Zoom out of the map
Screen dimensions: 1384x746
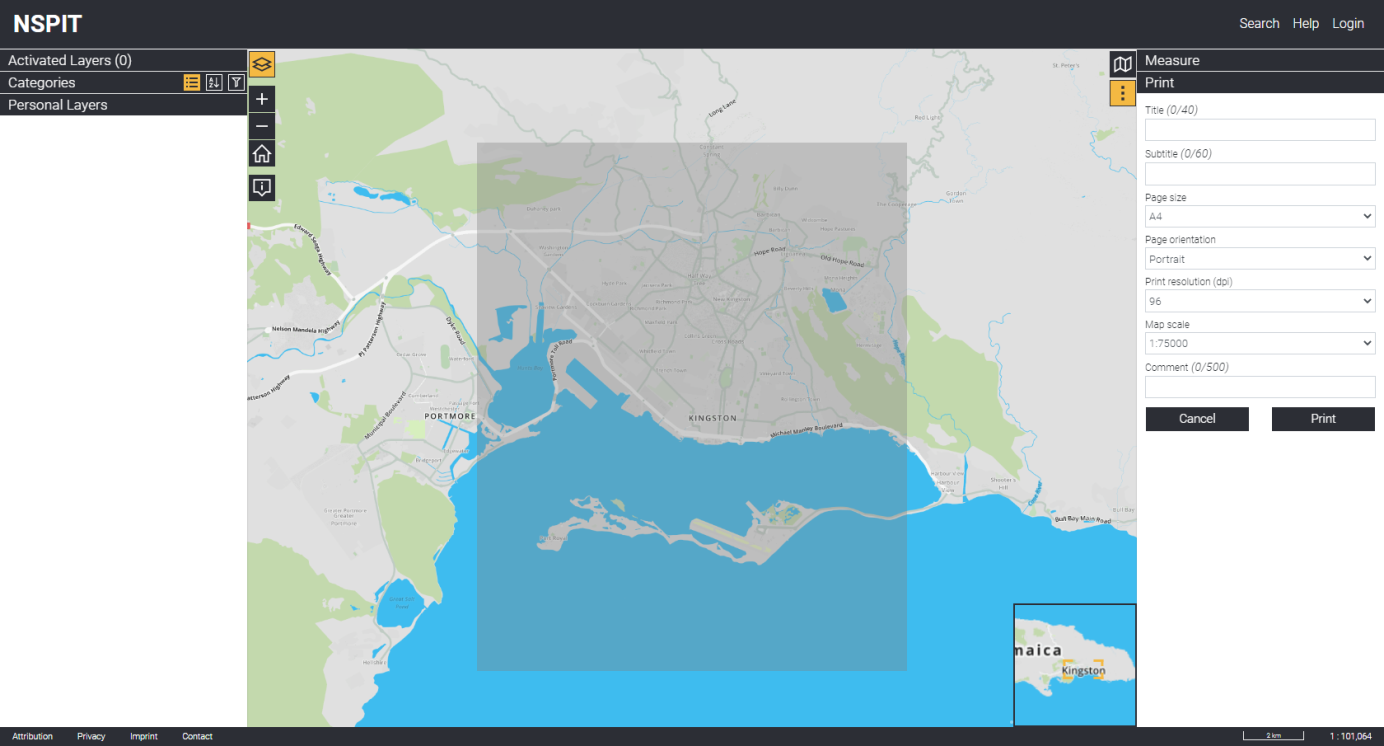tap(262, 126)
